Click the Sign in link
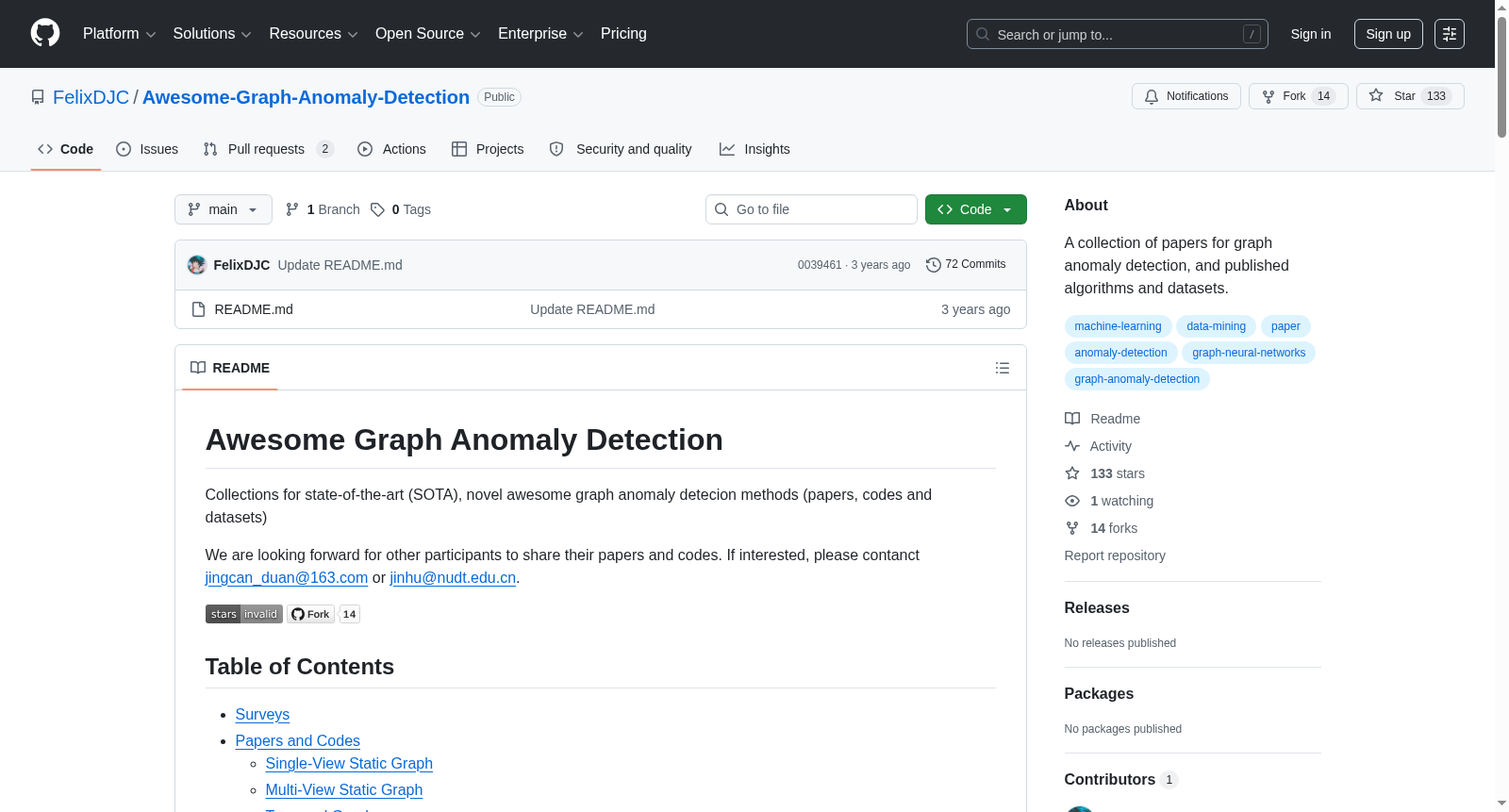The height and width of the screenshot is (812, 1509). click(1311, 34)
